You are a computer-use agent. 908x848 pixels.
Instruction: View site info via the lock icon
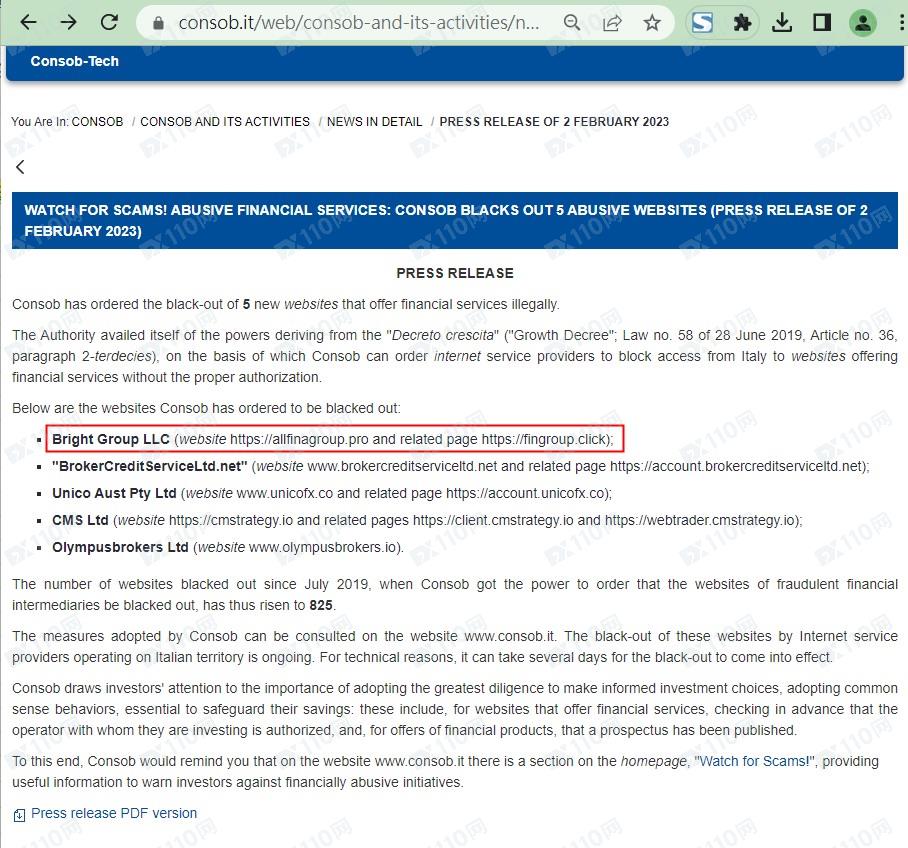(x=158, y=23)
